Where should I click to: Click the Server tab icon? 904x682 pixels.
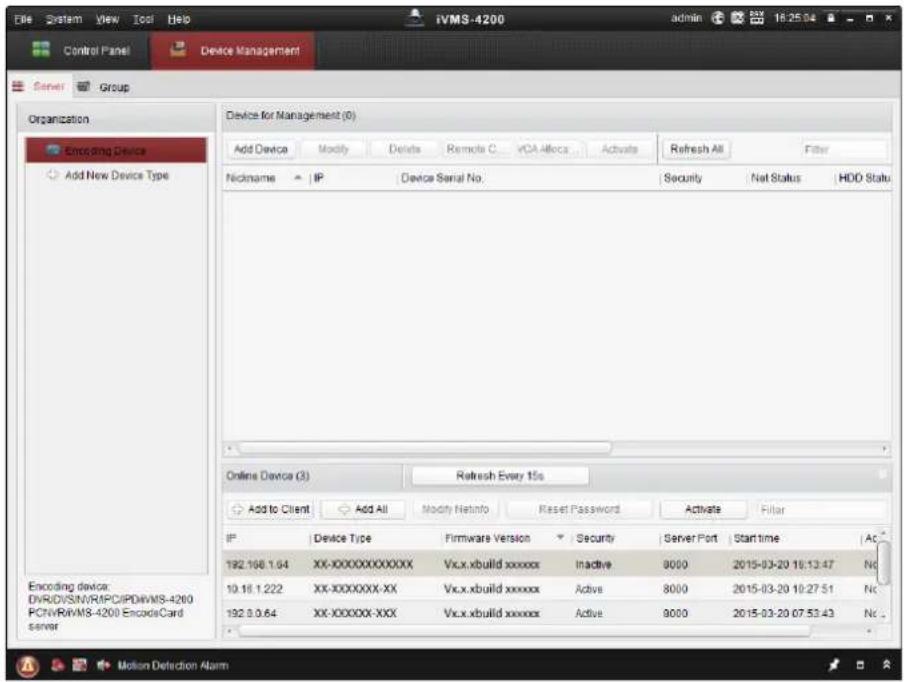coord(18,86)
